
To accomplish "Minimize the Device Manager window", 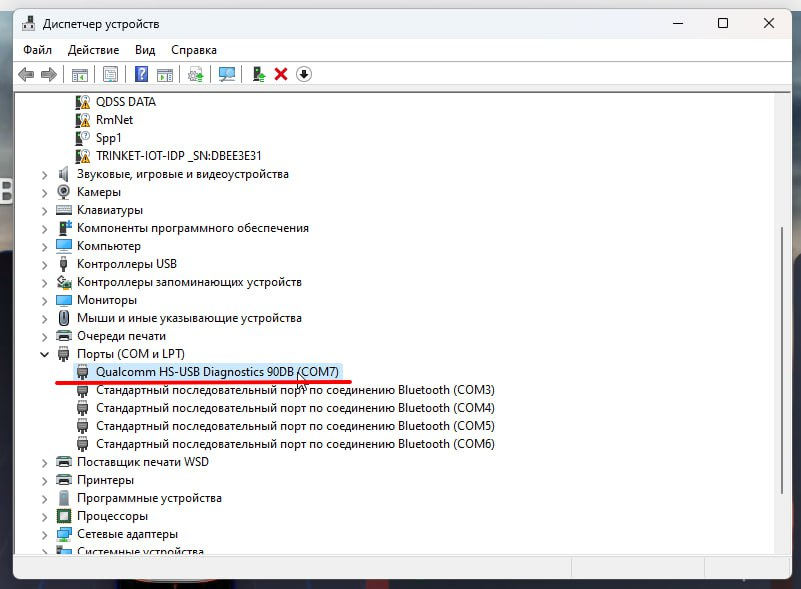I will [x=678, y=23].
